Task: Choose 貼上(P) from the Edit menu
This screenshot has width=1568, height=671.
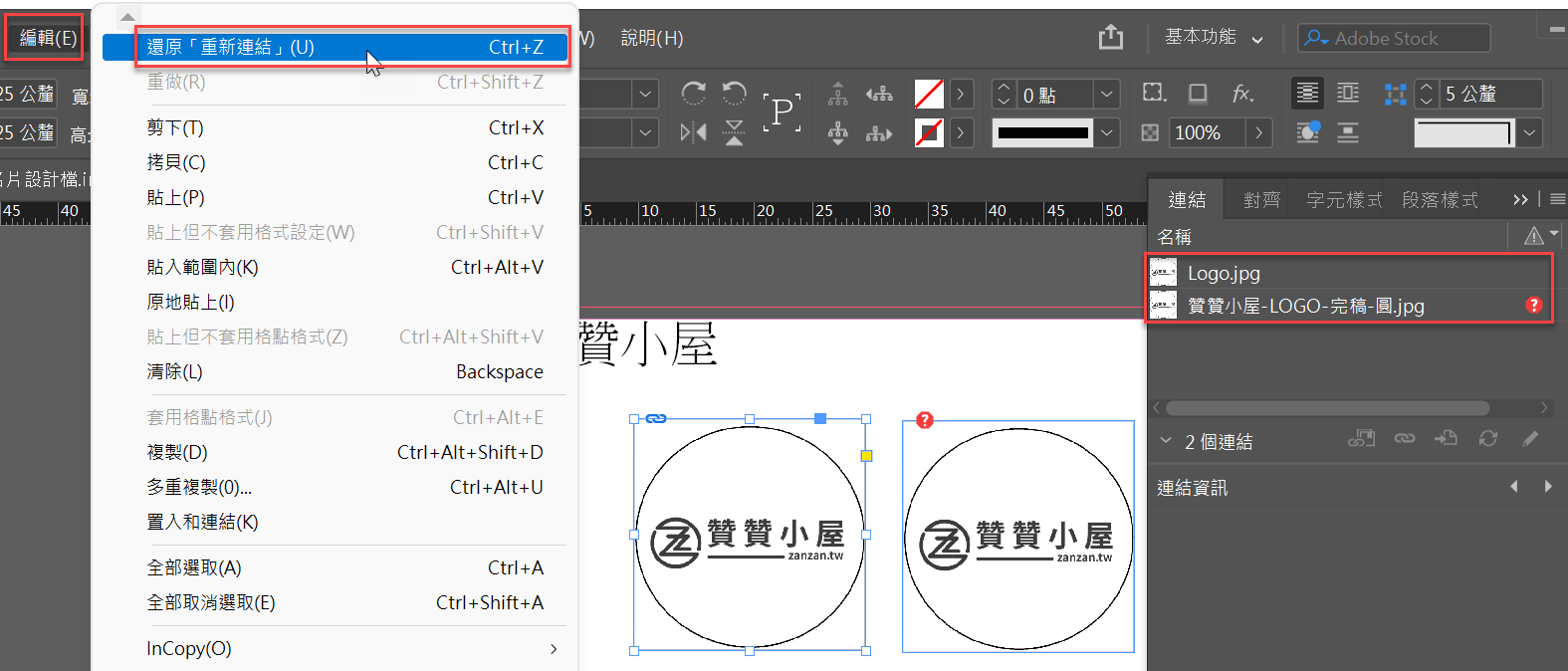Action: [335, 197]
